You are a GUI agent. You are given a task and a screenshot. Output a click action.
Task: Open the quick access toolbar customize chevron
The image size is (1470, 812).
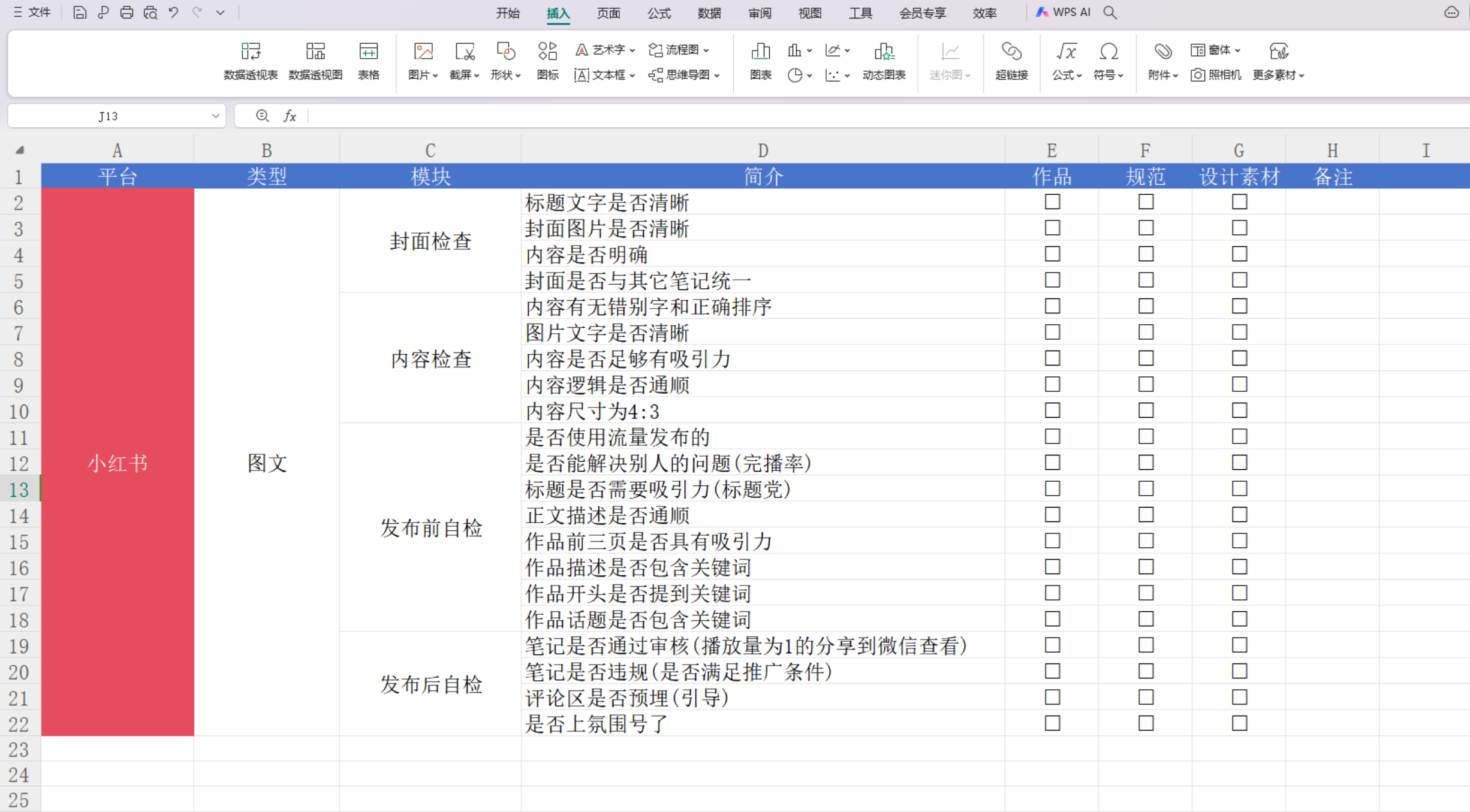[x=220, y=13]
